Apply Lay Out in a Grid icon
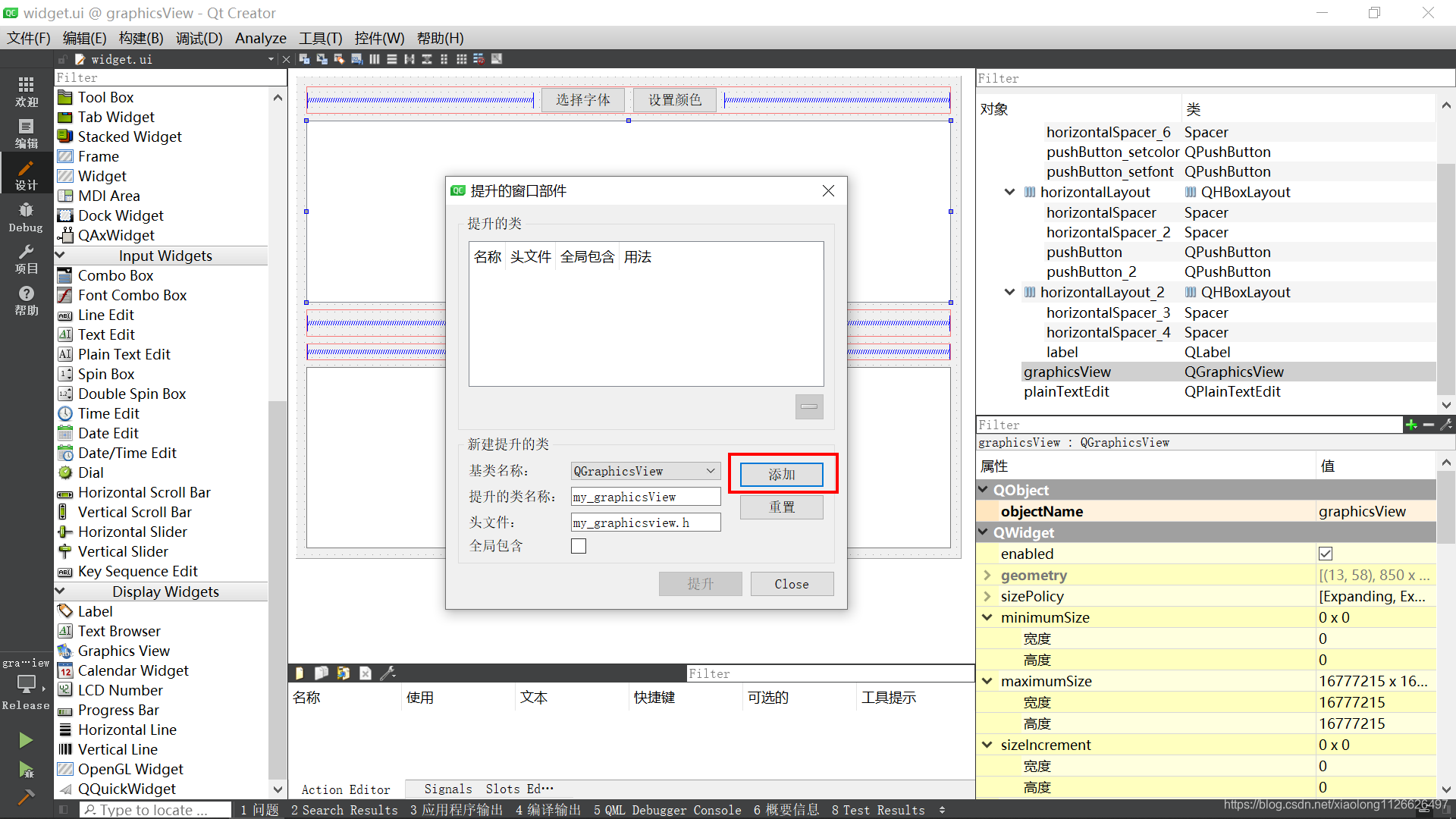Screen dimensions: 1456x819 coord(461,59)
